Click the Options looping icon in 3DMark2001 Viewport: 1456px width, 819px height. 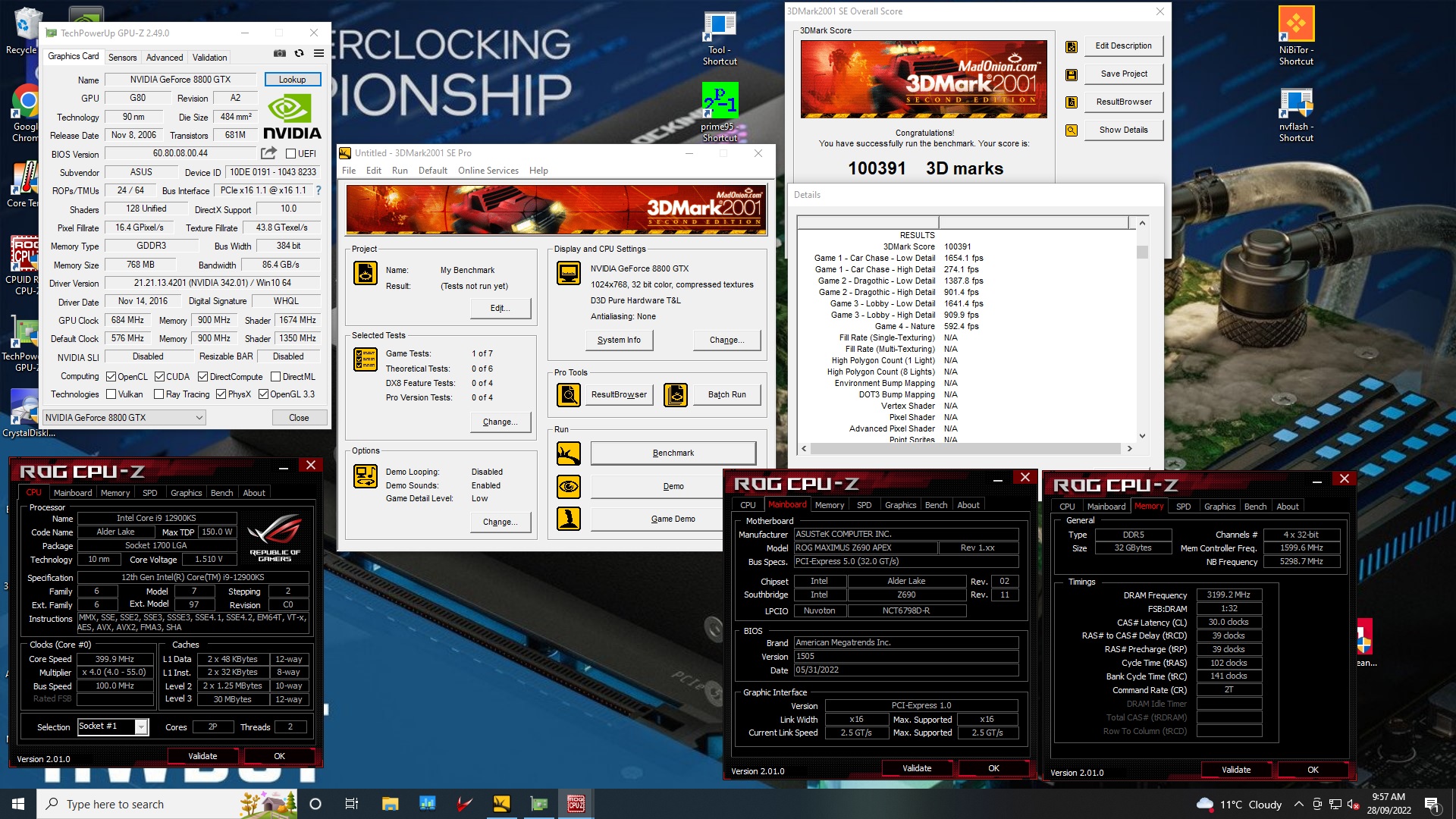366,476
